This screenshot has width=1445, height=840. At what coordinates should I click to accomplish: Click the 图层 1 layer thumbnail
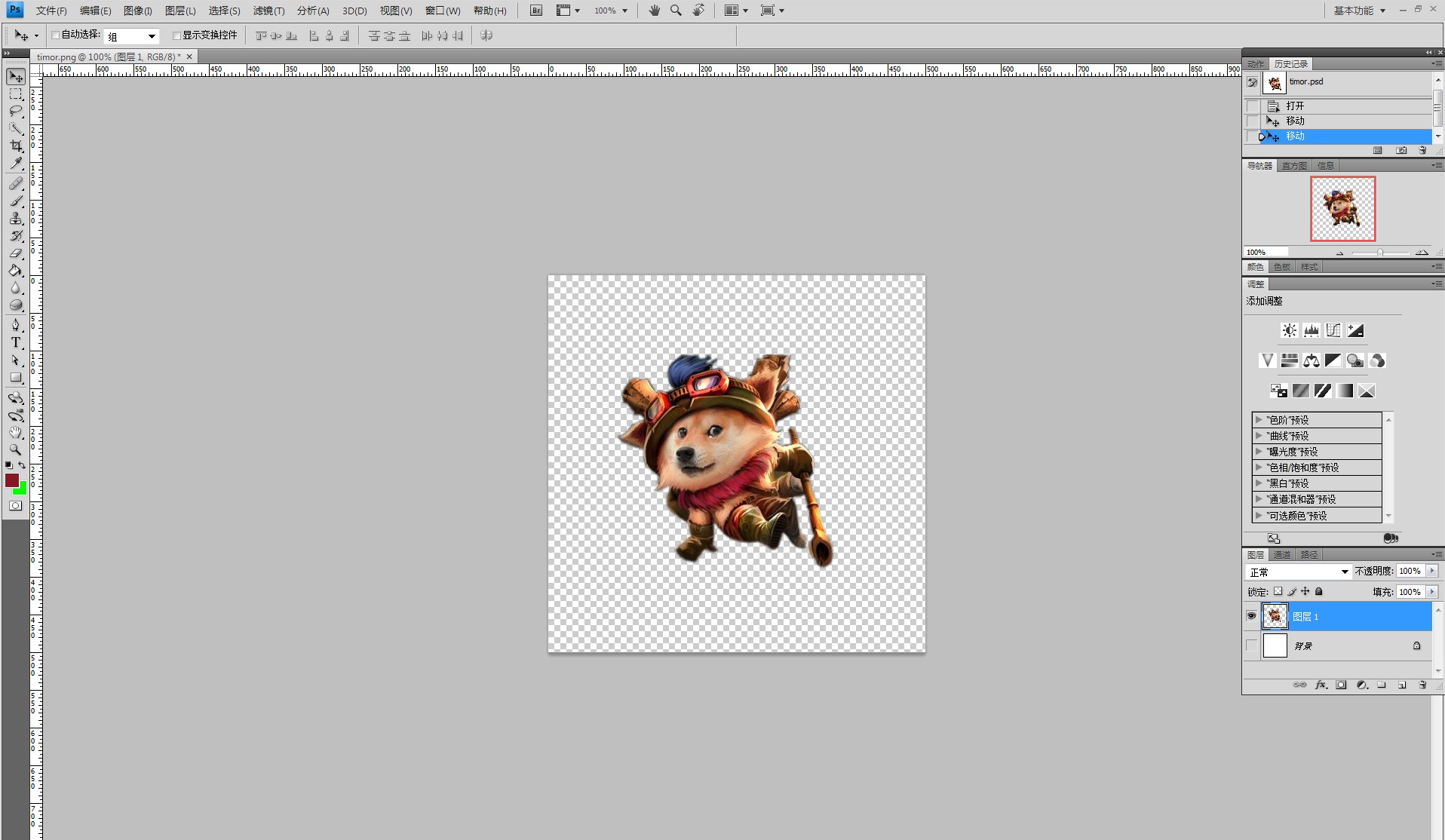(x=1275, y=616)
